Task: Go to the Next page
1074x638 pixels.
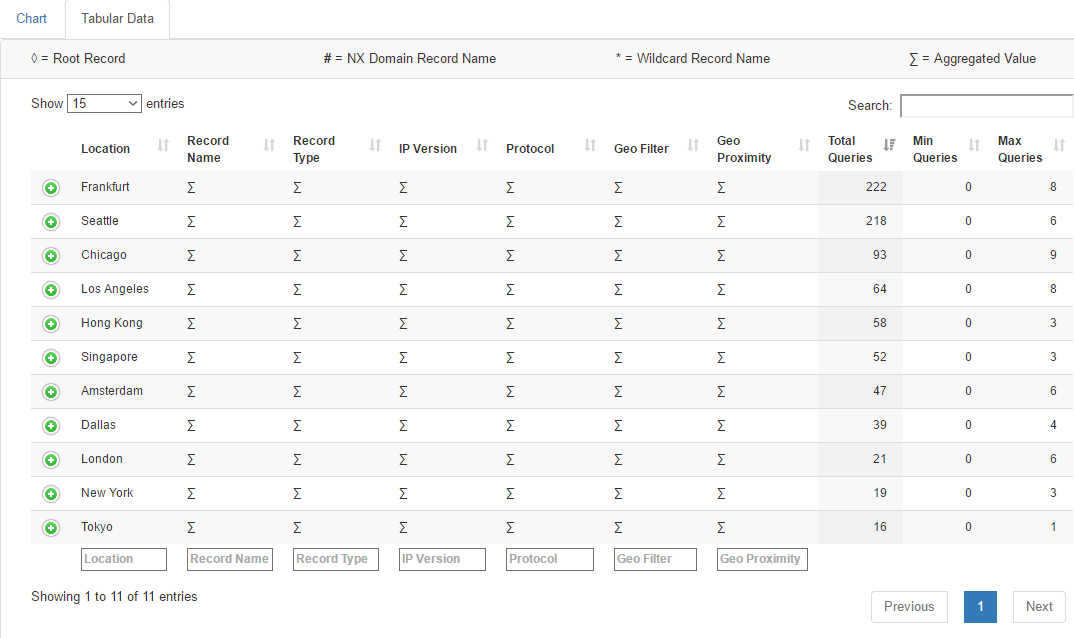Action: (x=1038, y=606)
